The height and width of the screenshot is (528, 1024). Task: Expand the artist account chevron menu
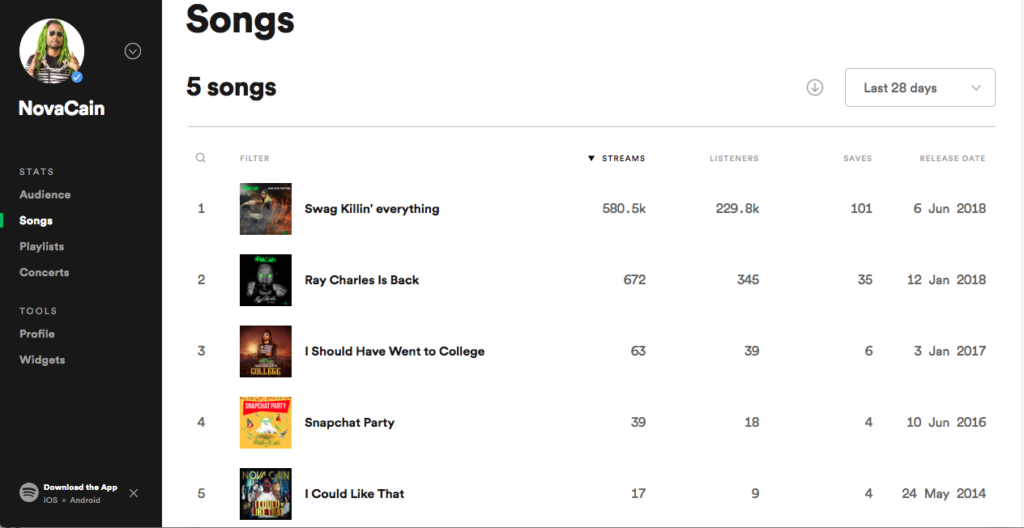click(133, 51)
